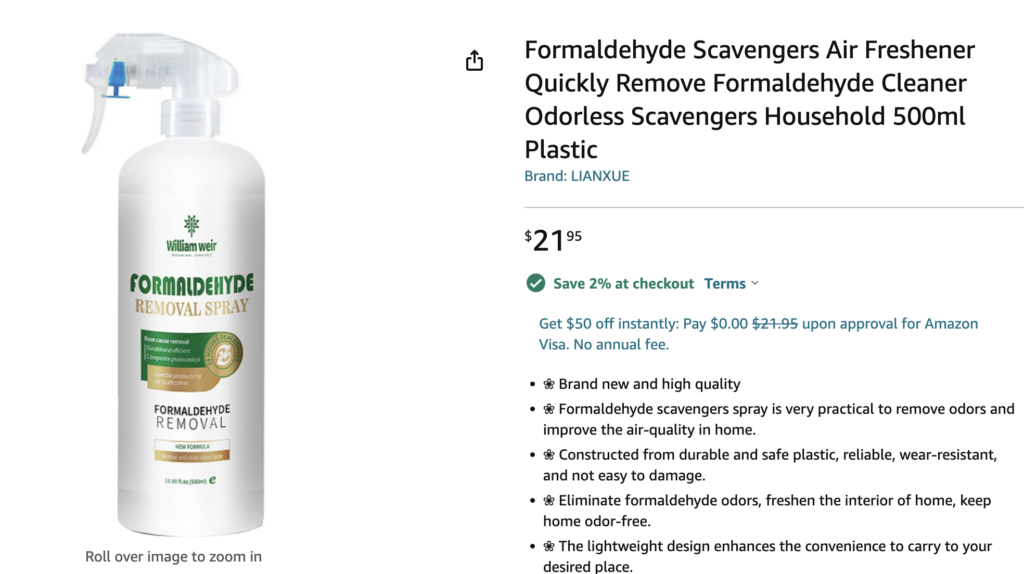The image size is (1024, 574).
Task: Click the Roll over image to zoom text
Action: (x=173, y=556)
